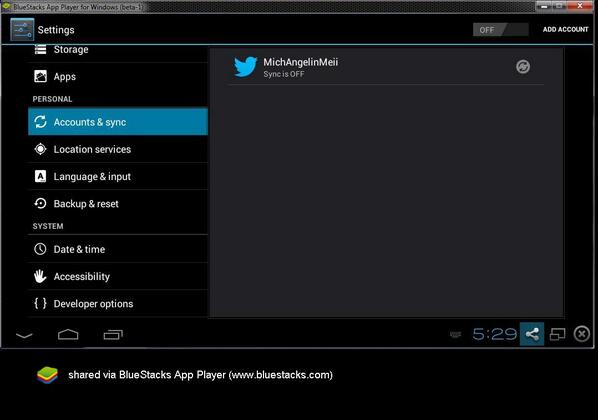Viewport: 598px width, 420px height.
Task: Tap the Android home navigation icon
Action: click(x=68, y=335)
